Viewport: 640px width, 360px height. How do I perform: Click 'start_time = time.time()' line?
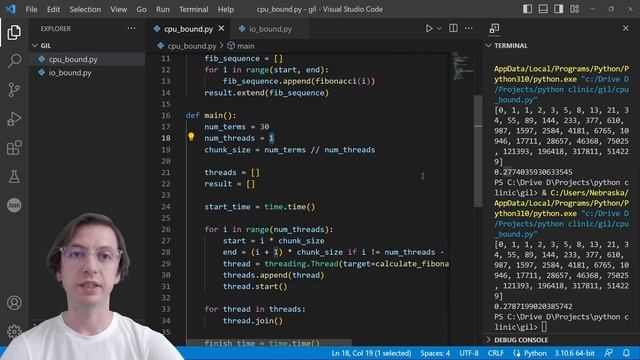(x=260, y=207)
